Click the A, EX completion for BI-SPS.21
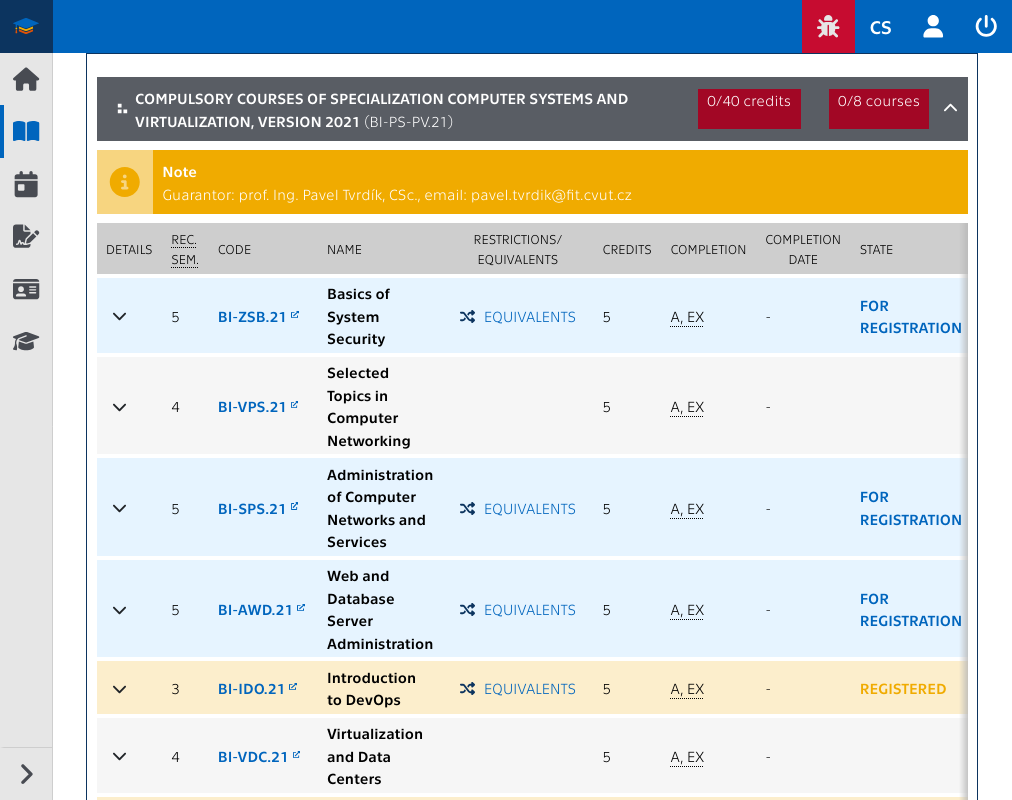Viewport: 1012px width, 800px height. coord(687,510)
